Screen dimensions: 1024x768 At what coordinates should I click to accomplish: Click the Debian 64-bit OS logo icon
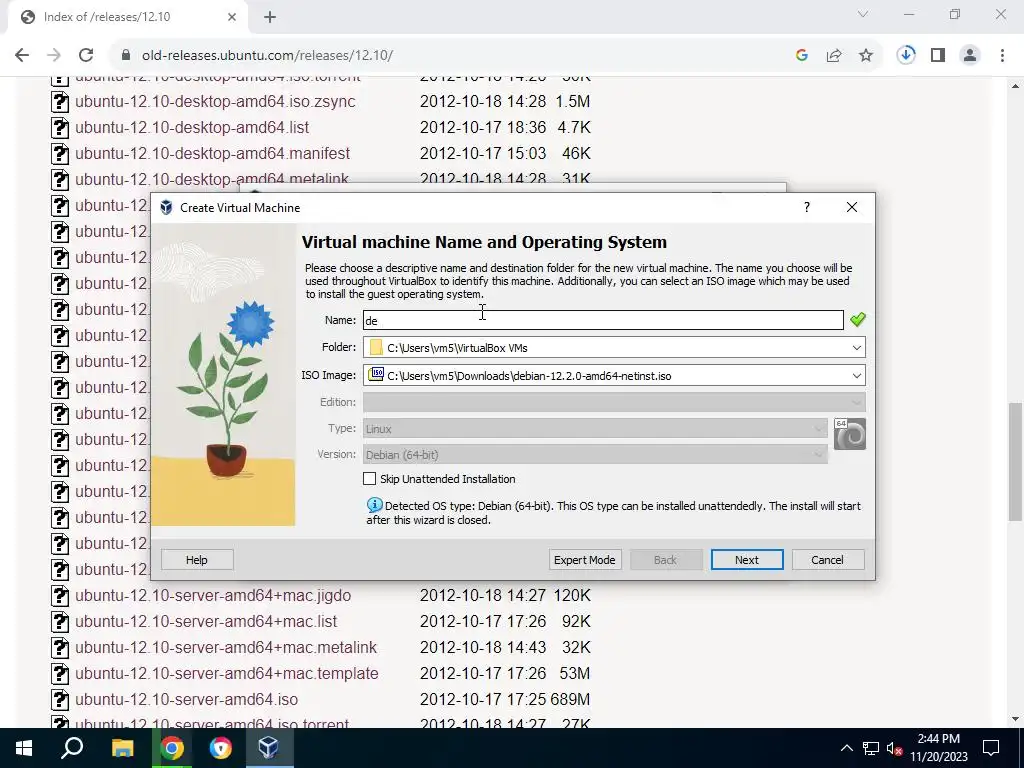click(850, 434)
